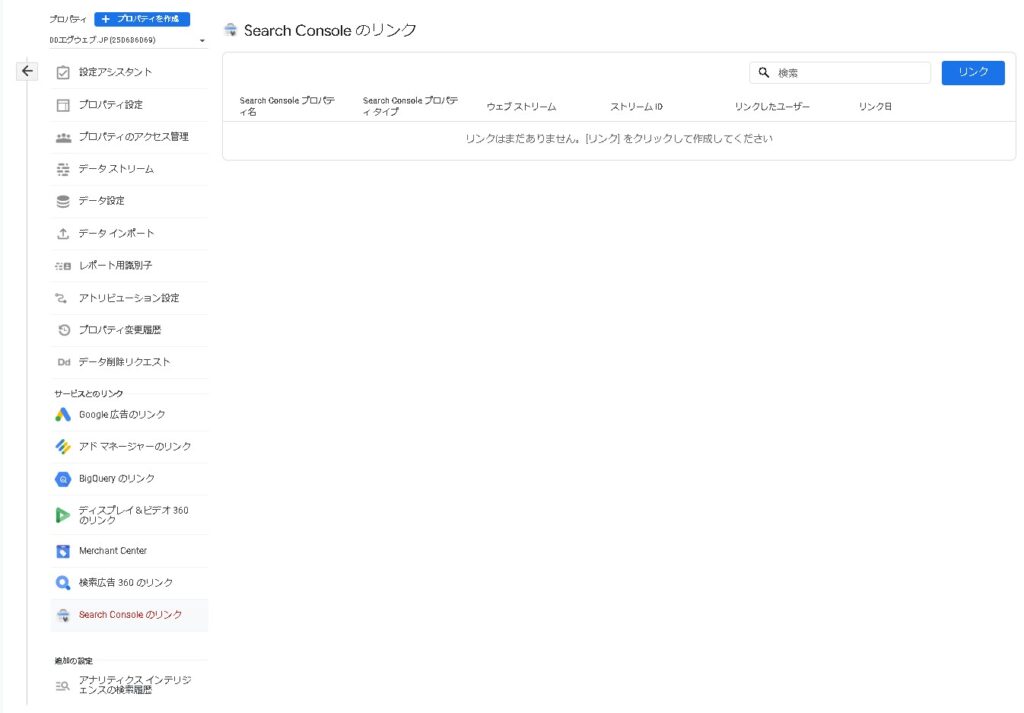Open プロパティのアクセス管理

pyautogui.click(x=133, y=137)
